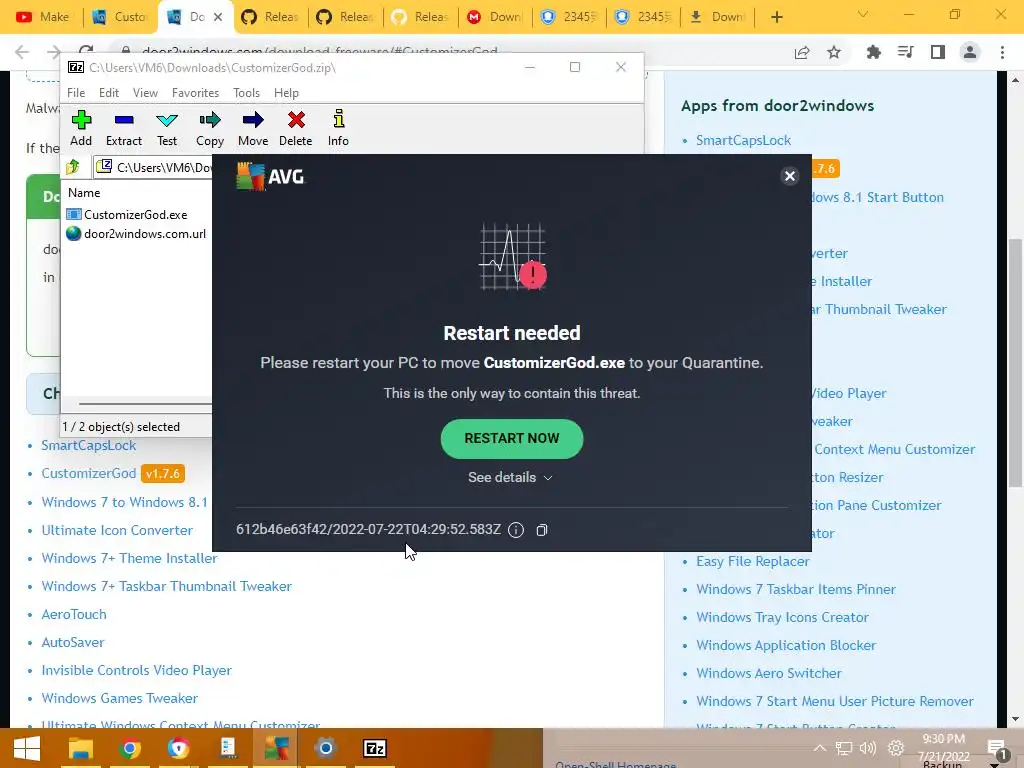Go up one folder level in 7-Zip
The height and width of the screenshot is (768, 1024).
tap(72, 167)
